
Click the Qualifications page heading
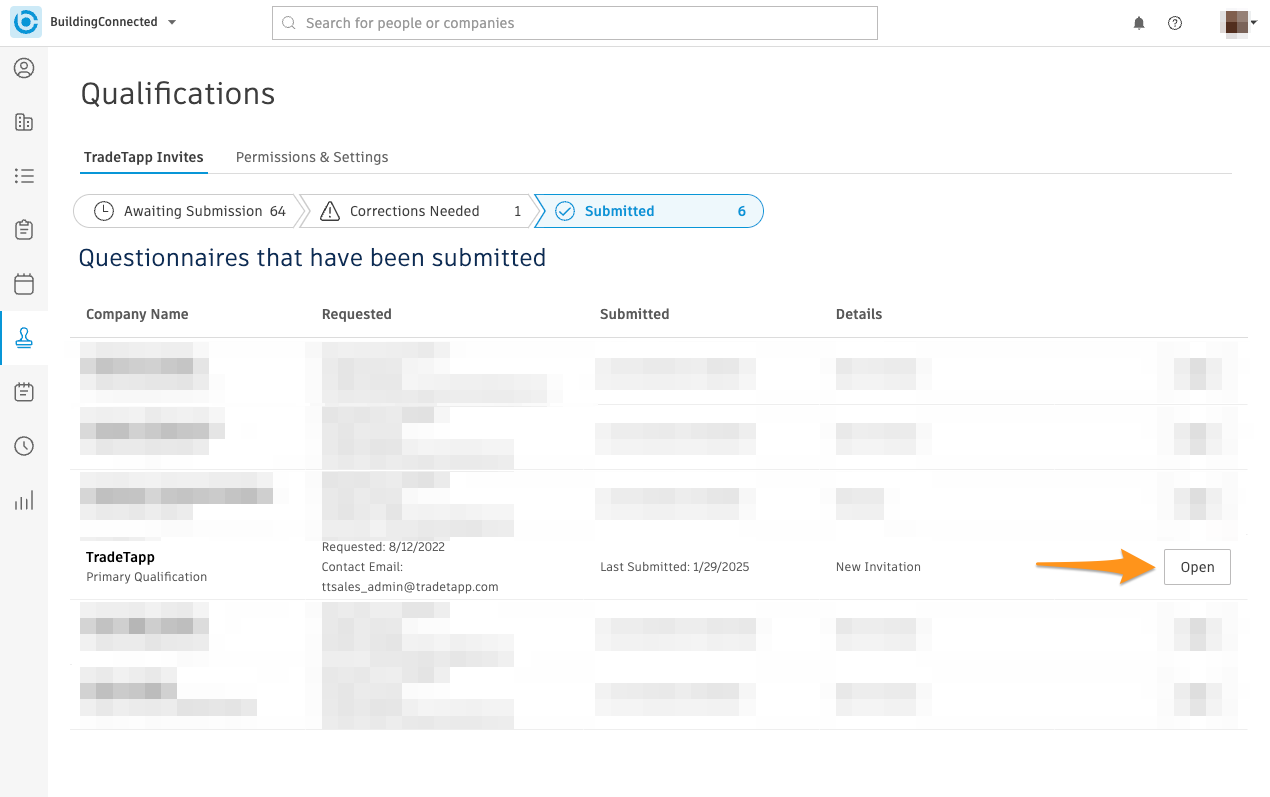click(x=178, y=94)
